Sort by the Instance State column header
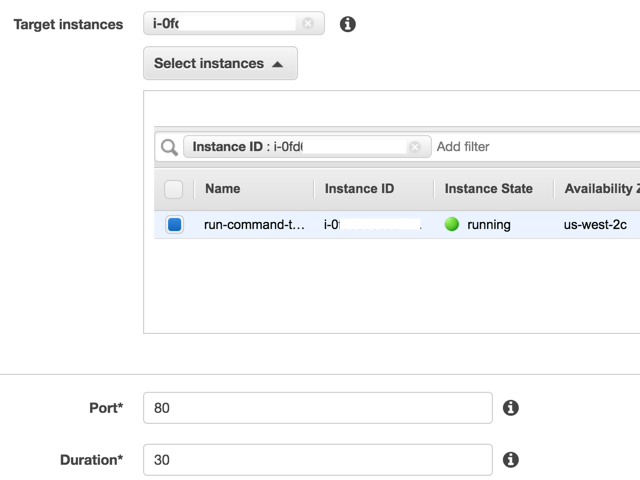The width and height of the screenshot is (640, 480). point(488,188)
